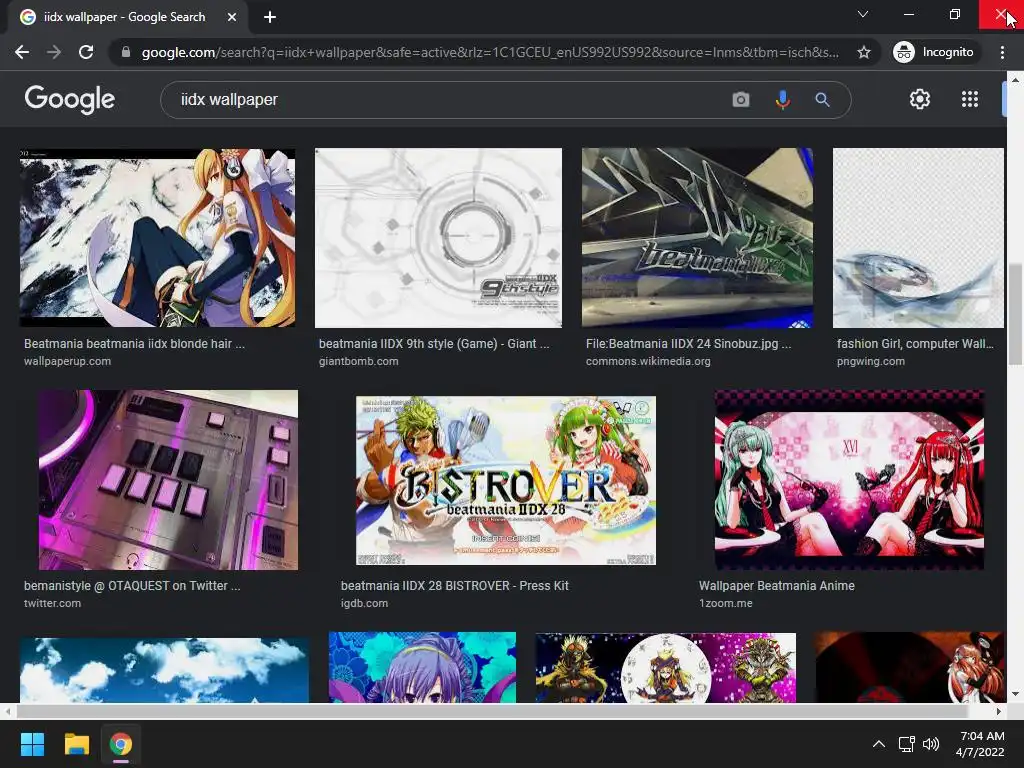Image resolution: width=1024 pixels, height=768 pixels.
Task: Click the page scroll up arrow
Action: pos(1015,80)
